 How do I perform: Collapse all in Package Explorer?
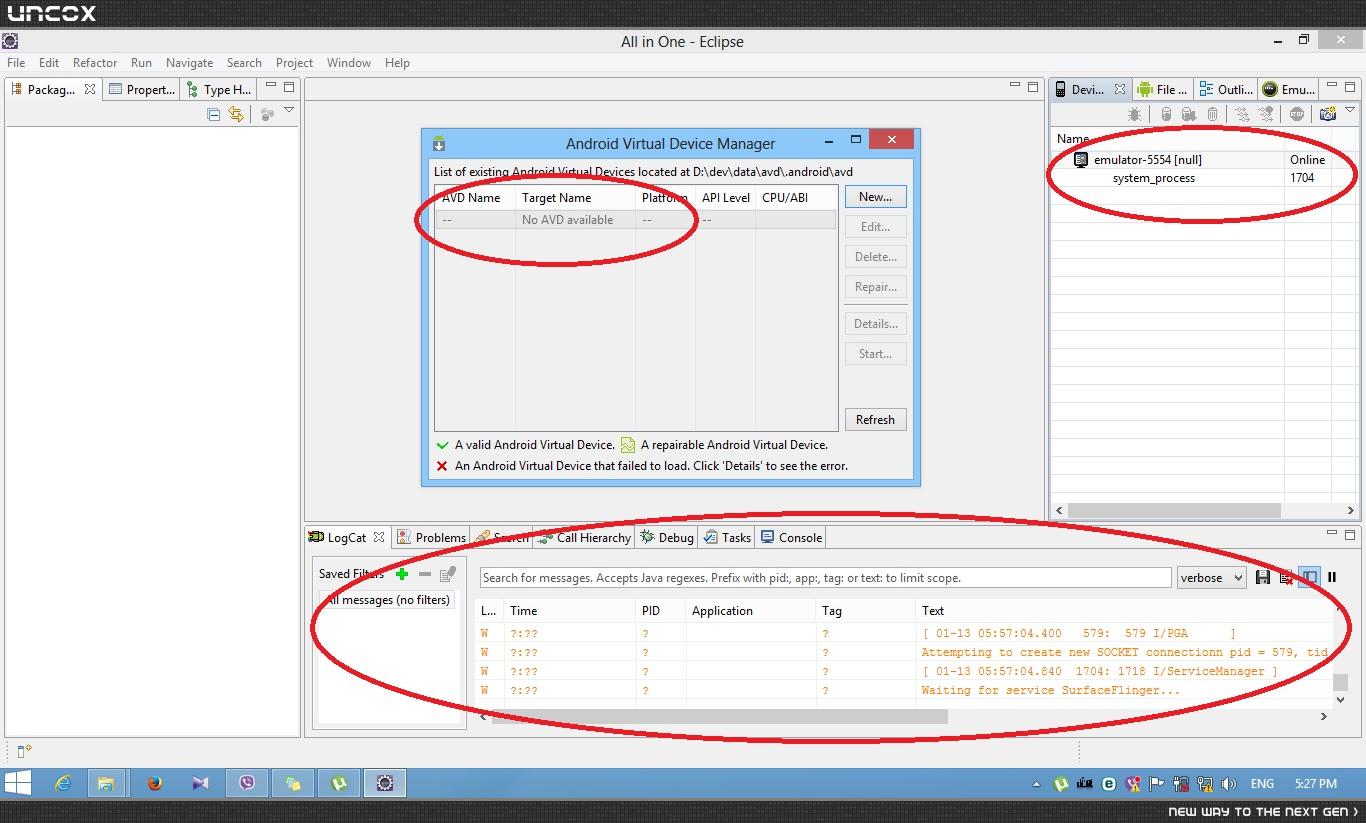(x=213, y=115)
